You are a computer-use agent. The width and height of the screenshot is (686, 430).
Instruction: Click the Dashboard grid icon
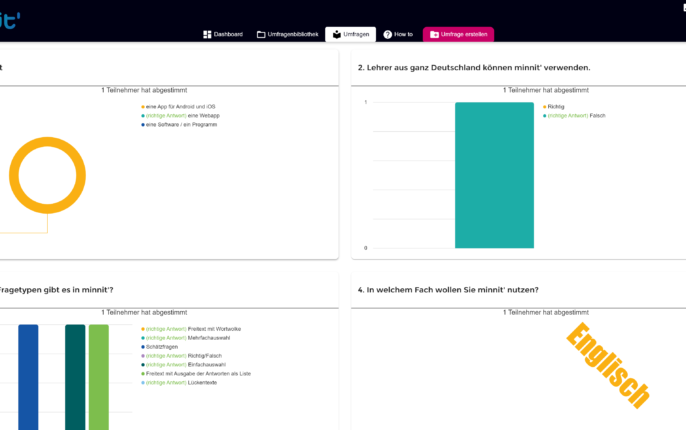click(207, 34)
